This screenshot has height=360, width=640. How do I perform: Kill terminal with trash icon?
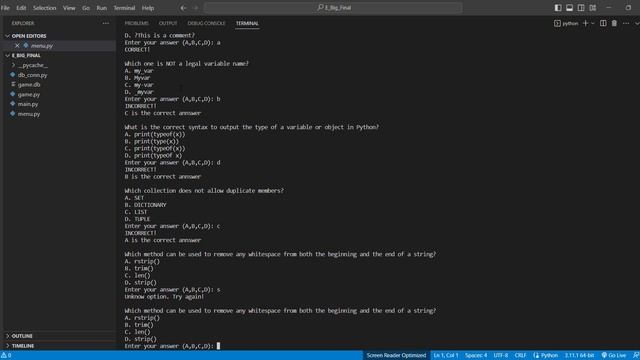[614, 23]
